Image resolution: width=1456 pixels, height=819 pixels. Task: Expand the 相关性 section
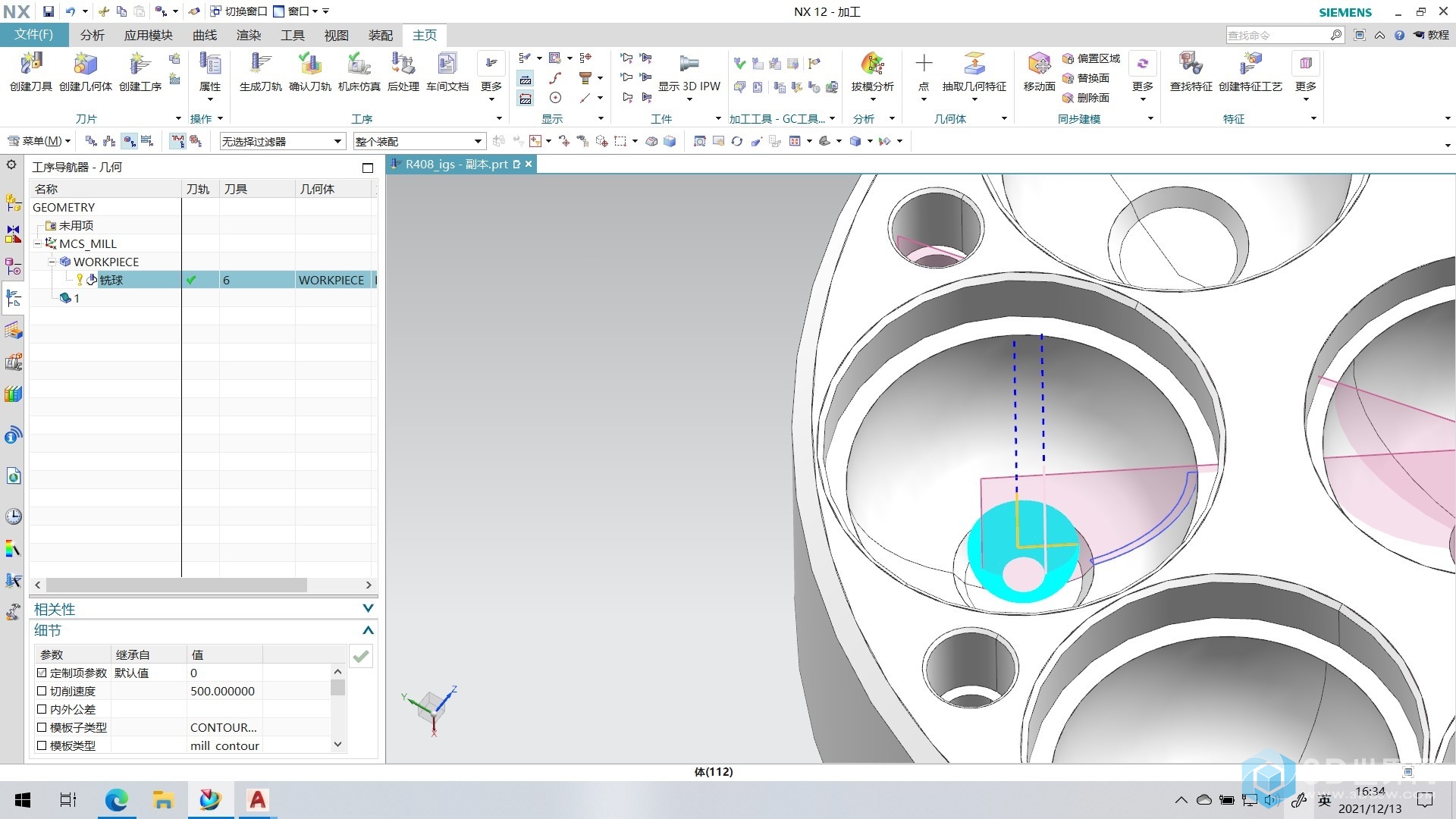(x=368, y=608)
